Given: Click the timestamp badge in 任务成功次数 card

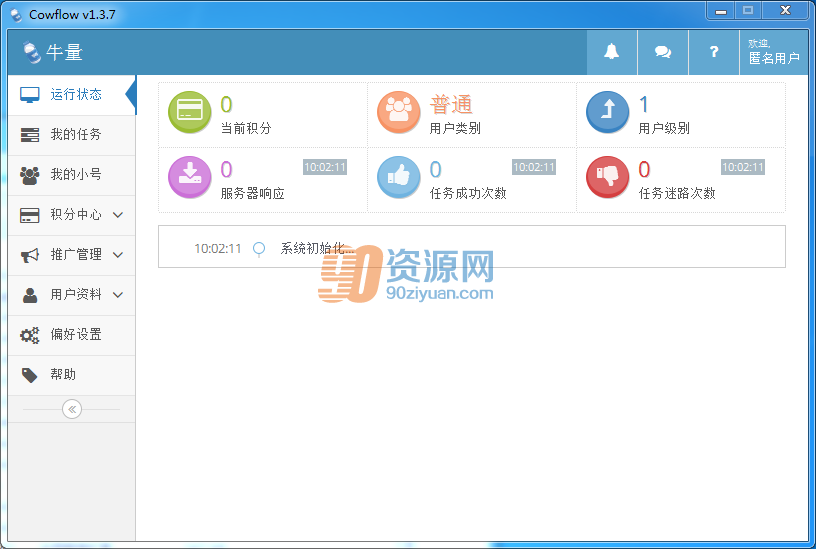Looking at the screenshot, I should coord(534,167).
